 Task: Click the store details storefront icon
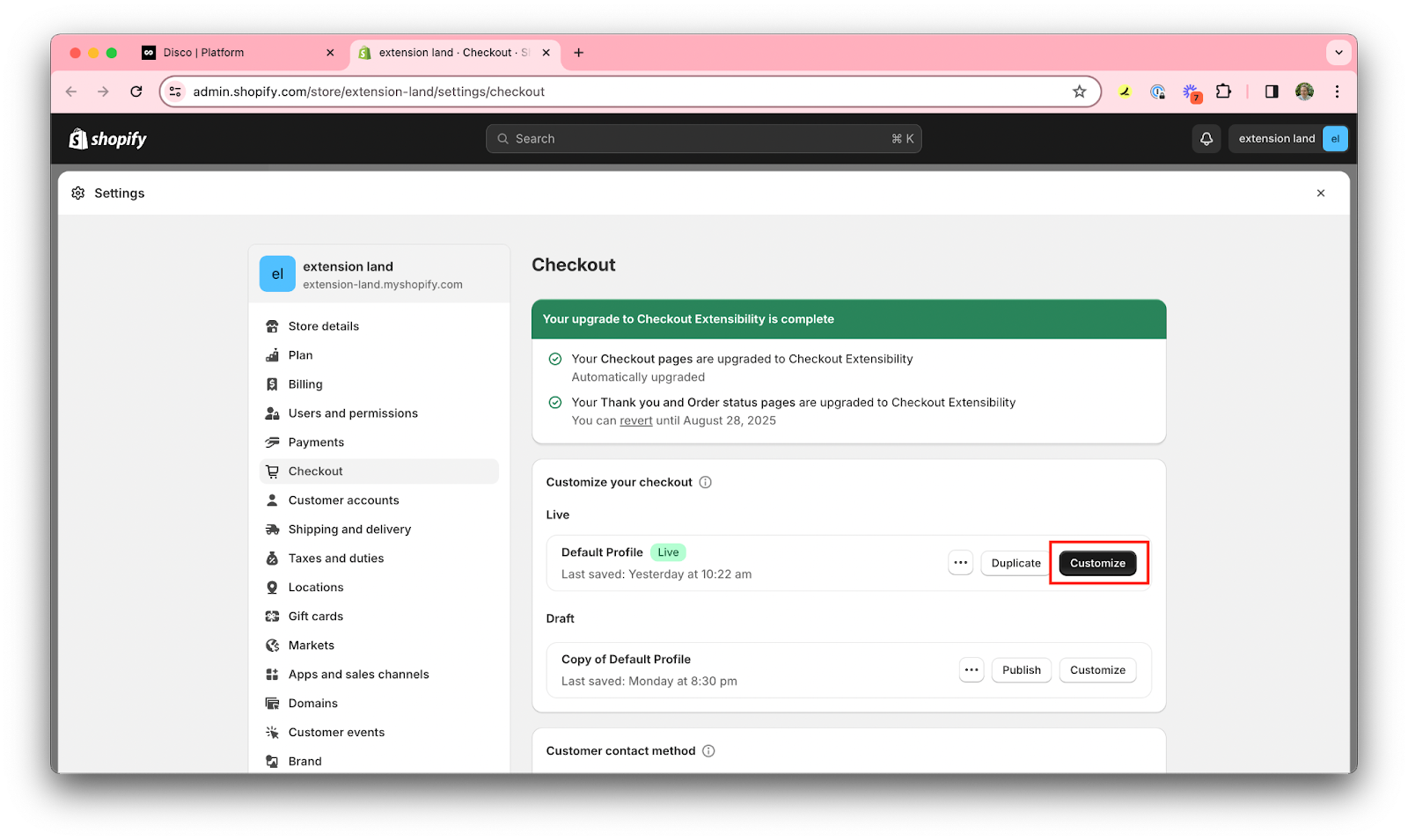coord(273,326)
